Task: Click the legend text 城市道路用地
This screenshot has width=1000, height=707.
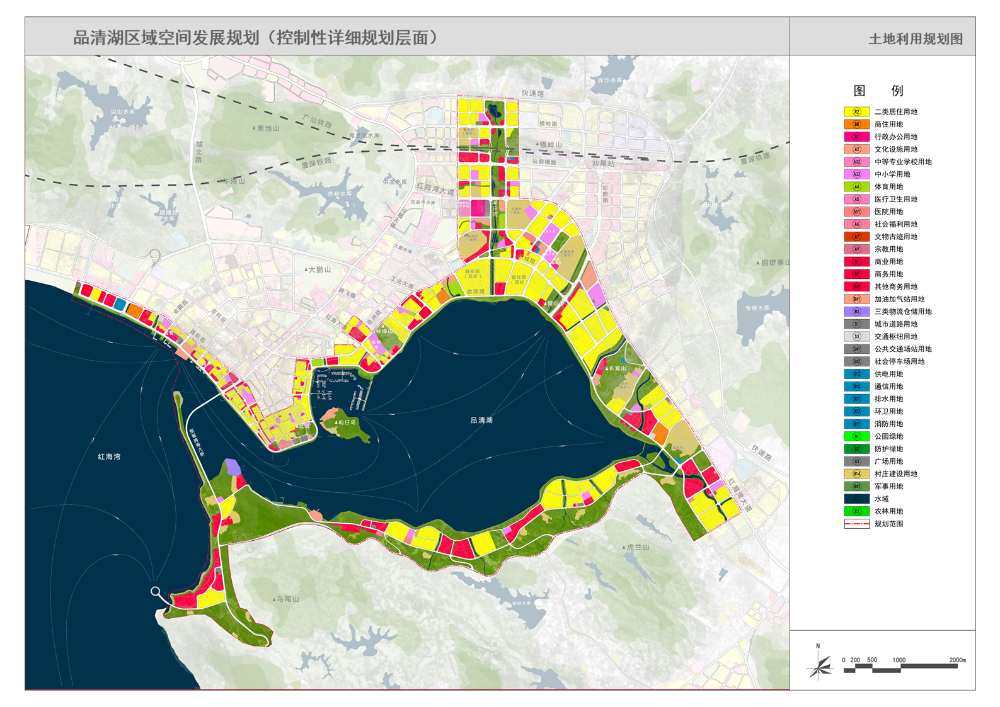Action: pyautogui.click(x=896, y=324)
